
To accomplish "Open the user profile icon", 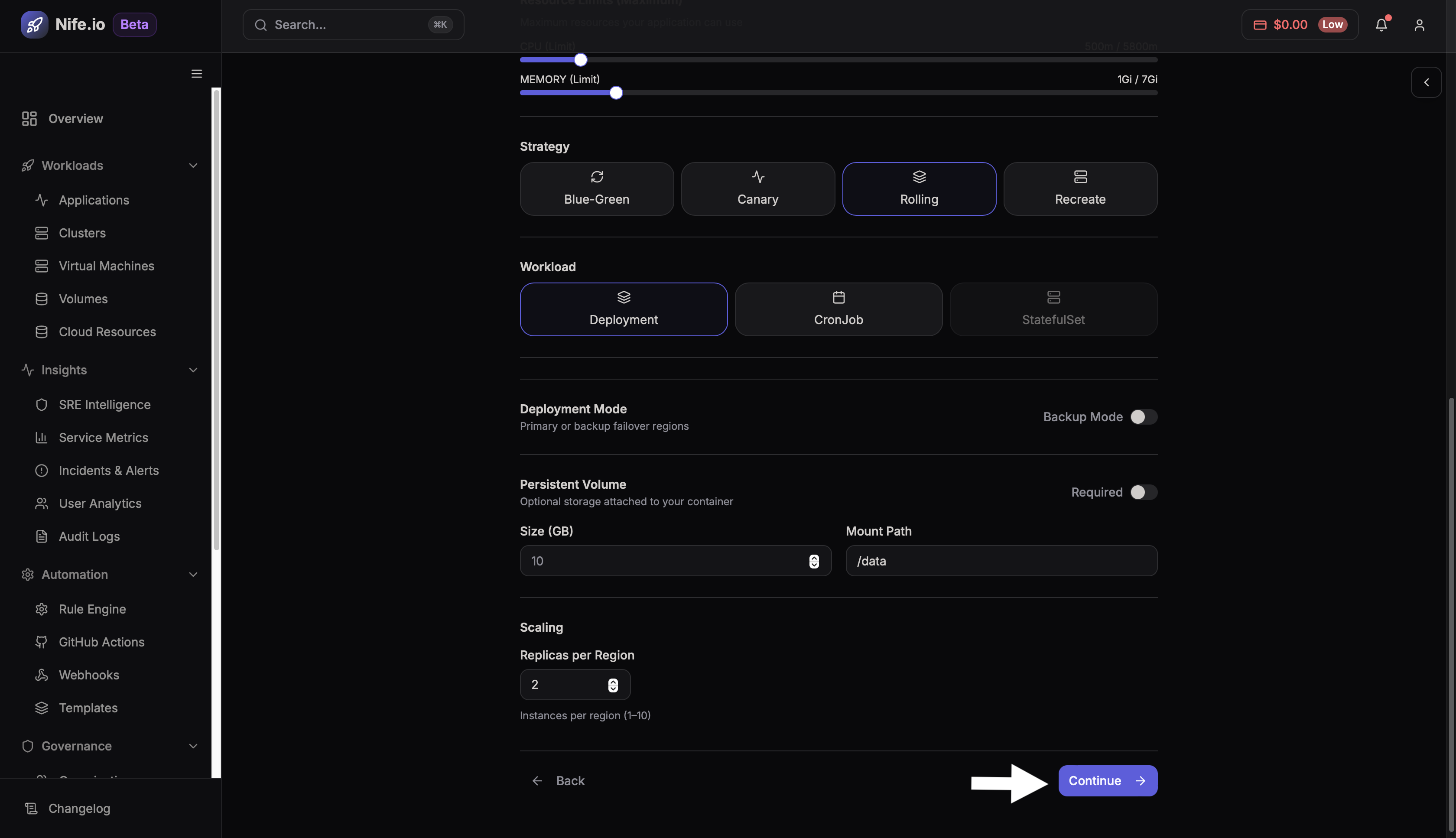I will tap(1419, 25).
